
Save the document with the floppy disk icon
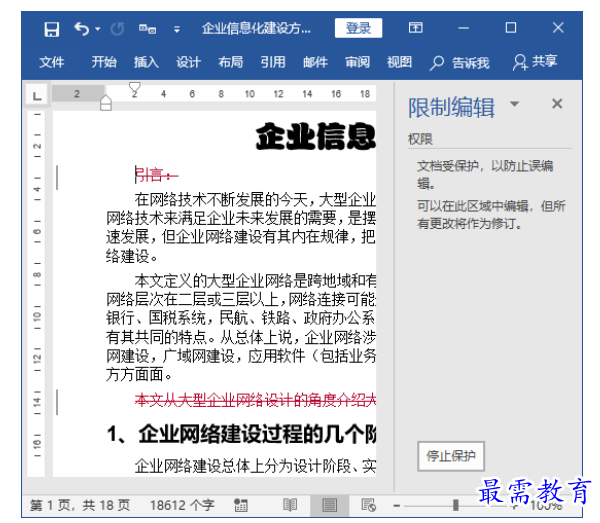[x=52, y=29]
